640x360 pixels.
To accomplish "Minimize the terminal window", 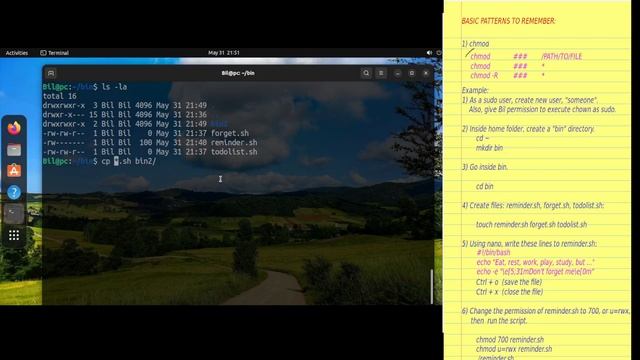I will click(398, 73).
